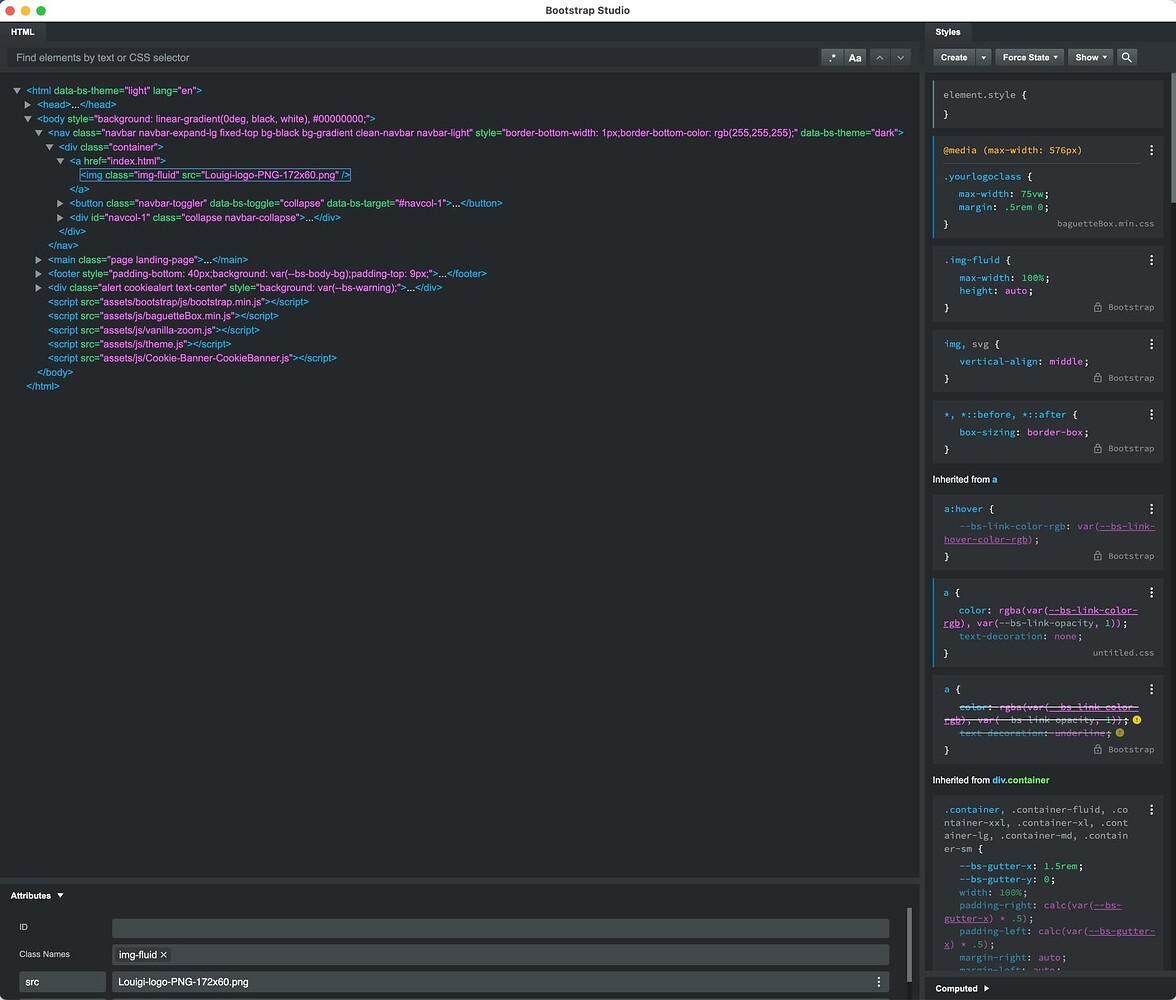Screen dimensions: 1176x1000
Task: Open the Force State dropdown
Action: [1029, 58]
